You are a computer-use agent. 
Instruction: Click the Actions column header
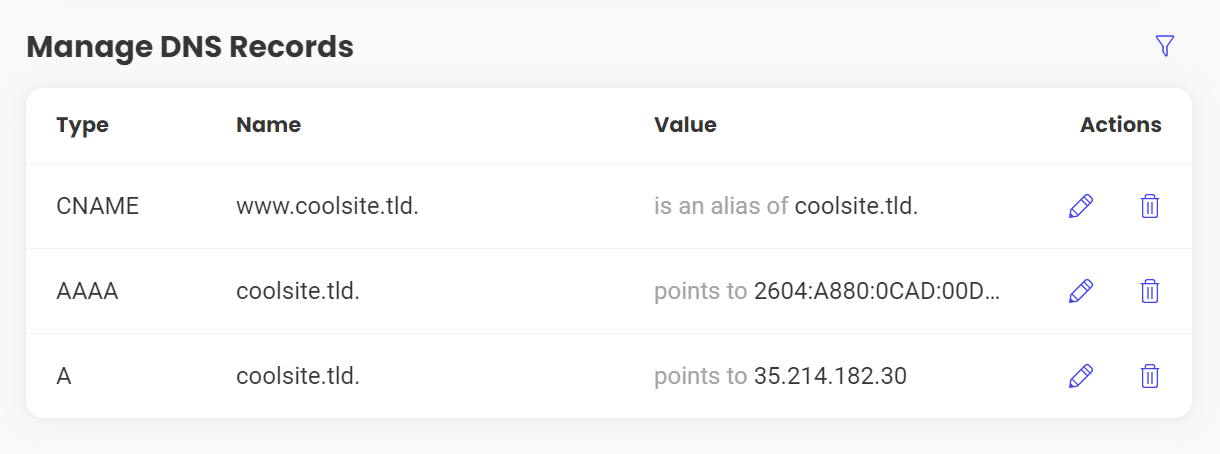point(1120,125)
